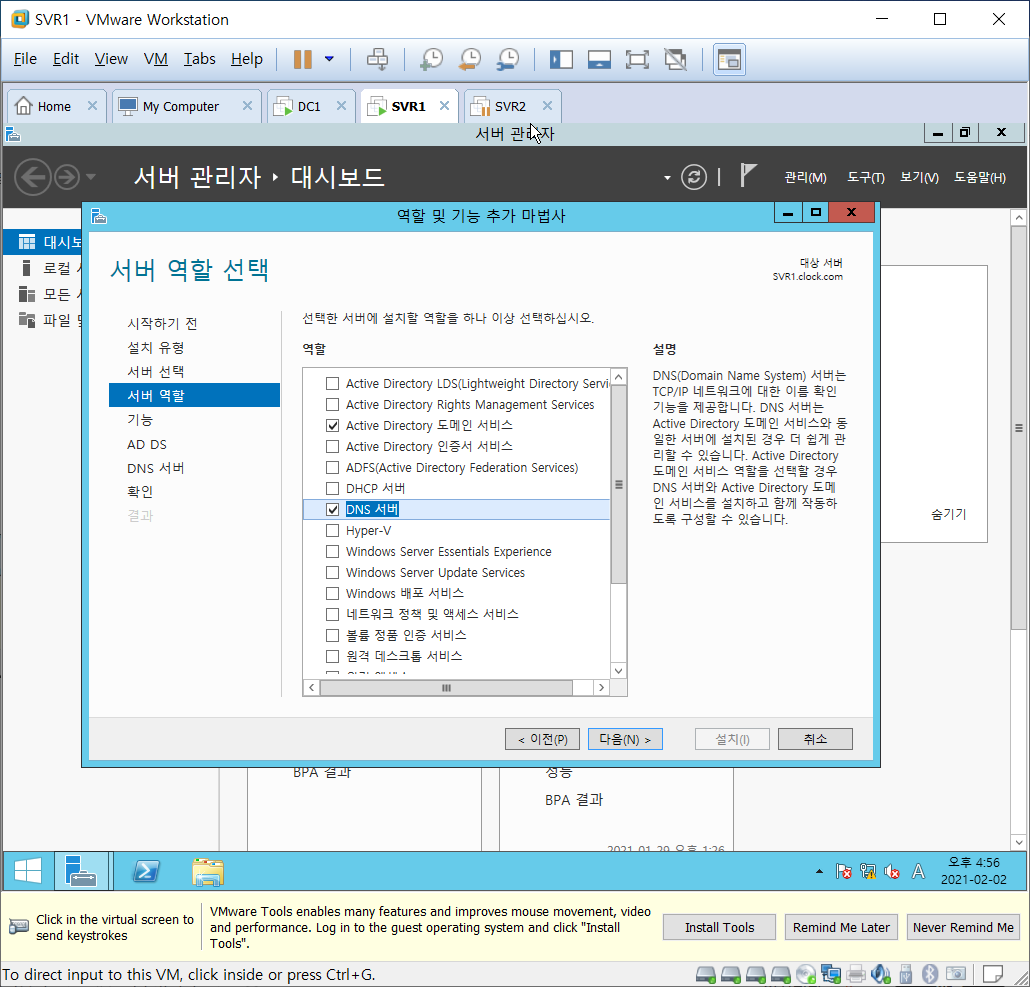Click Remind Me Later button
The height and width of the screenshot is (987, 1030).
(841, 927)
